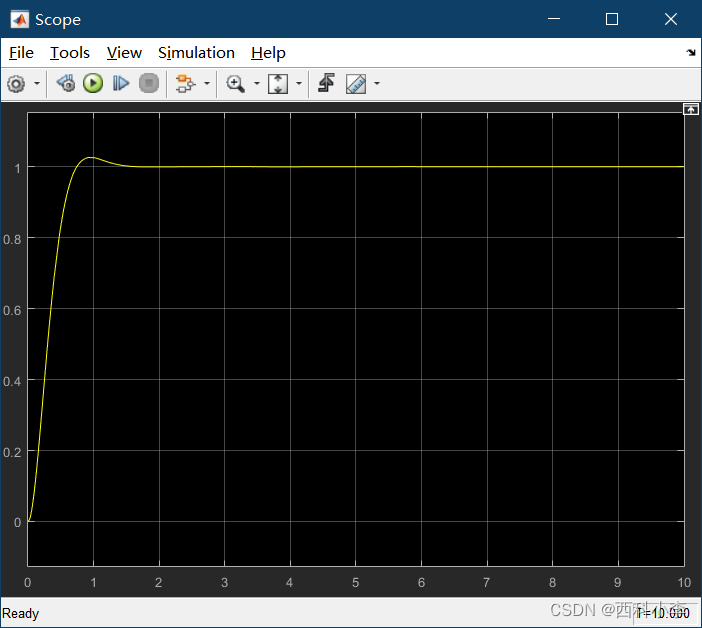Image resolution: width=702 pixels, height=628 pixels.
Task: Open the Tools menu
Action: [x=70, y=53]
